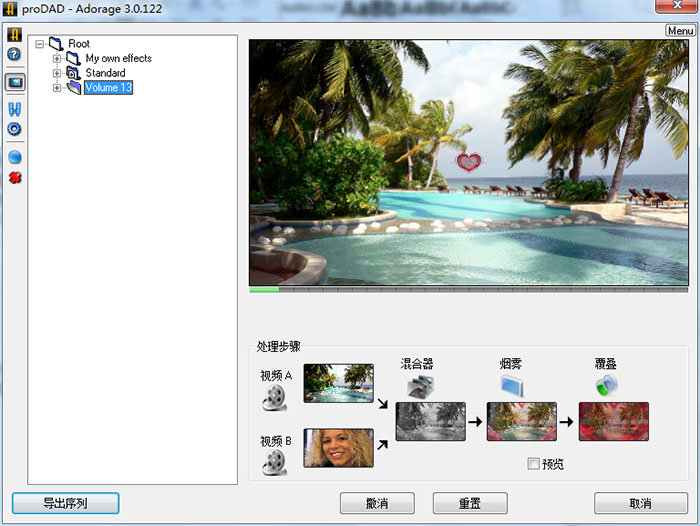Click the Adorage logo icon in the sidebar
The width and height of the screenshot is (700, 526).
tap(15, 35)
